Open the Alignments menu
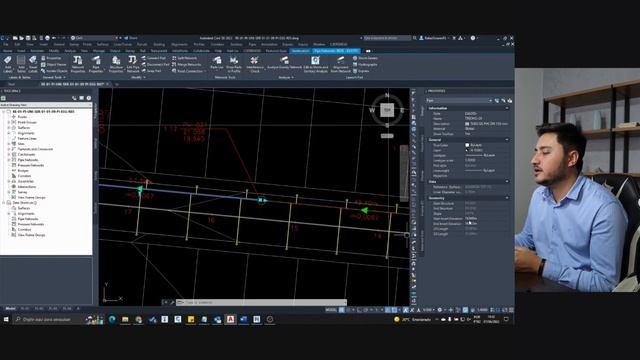 click(x=179, y=44)
